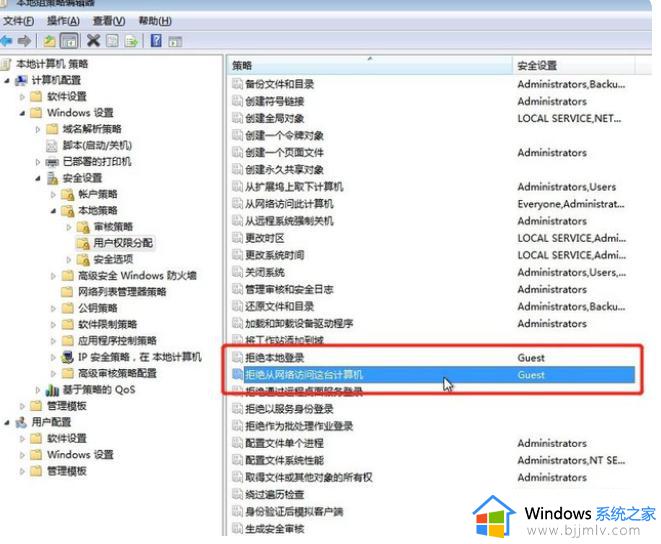Viewport: 661px width, 544px height.
Task: Click the Forward arrow toolbar icon
Action: 24,41
